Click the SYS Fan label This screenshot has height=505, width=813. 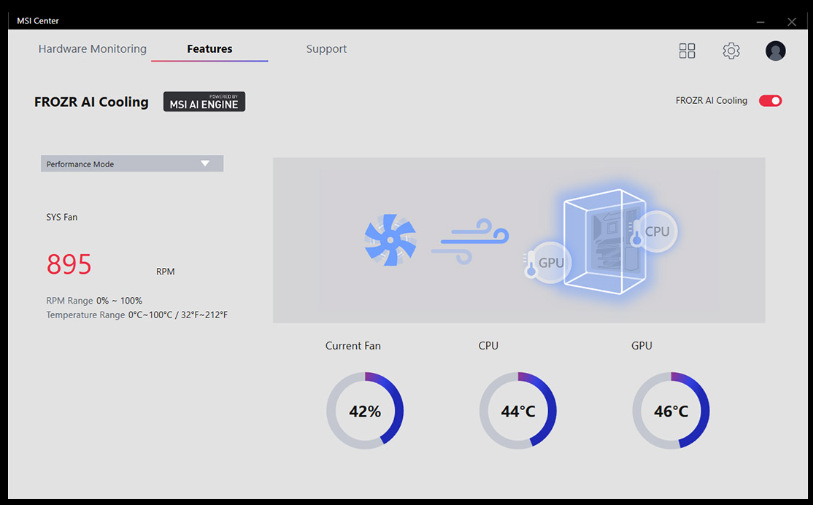pos(62,217)
